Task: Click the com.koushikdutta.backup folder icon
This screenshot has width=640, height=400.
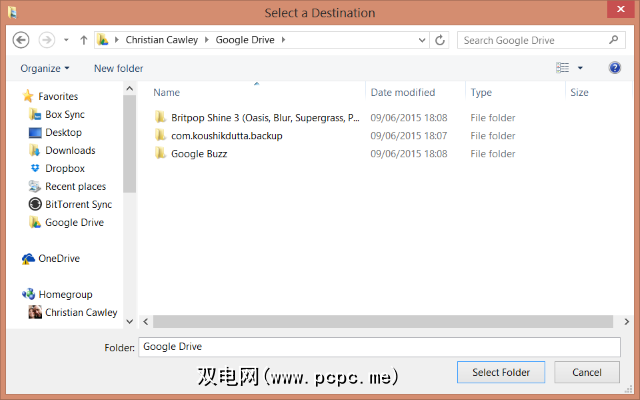Action: [x=160, y=135]
